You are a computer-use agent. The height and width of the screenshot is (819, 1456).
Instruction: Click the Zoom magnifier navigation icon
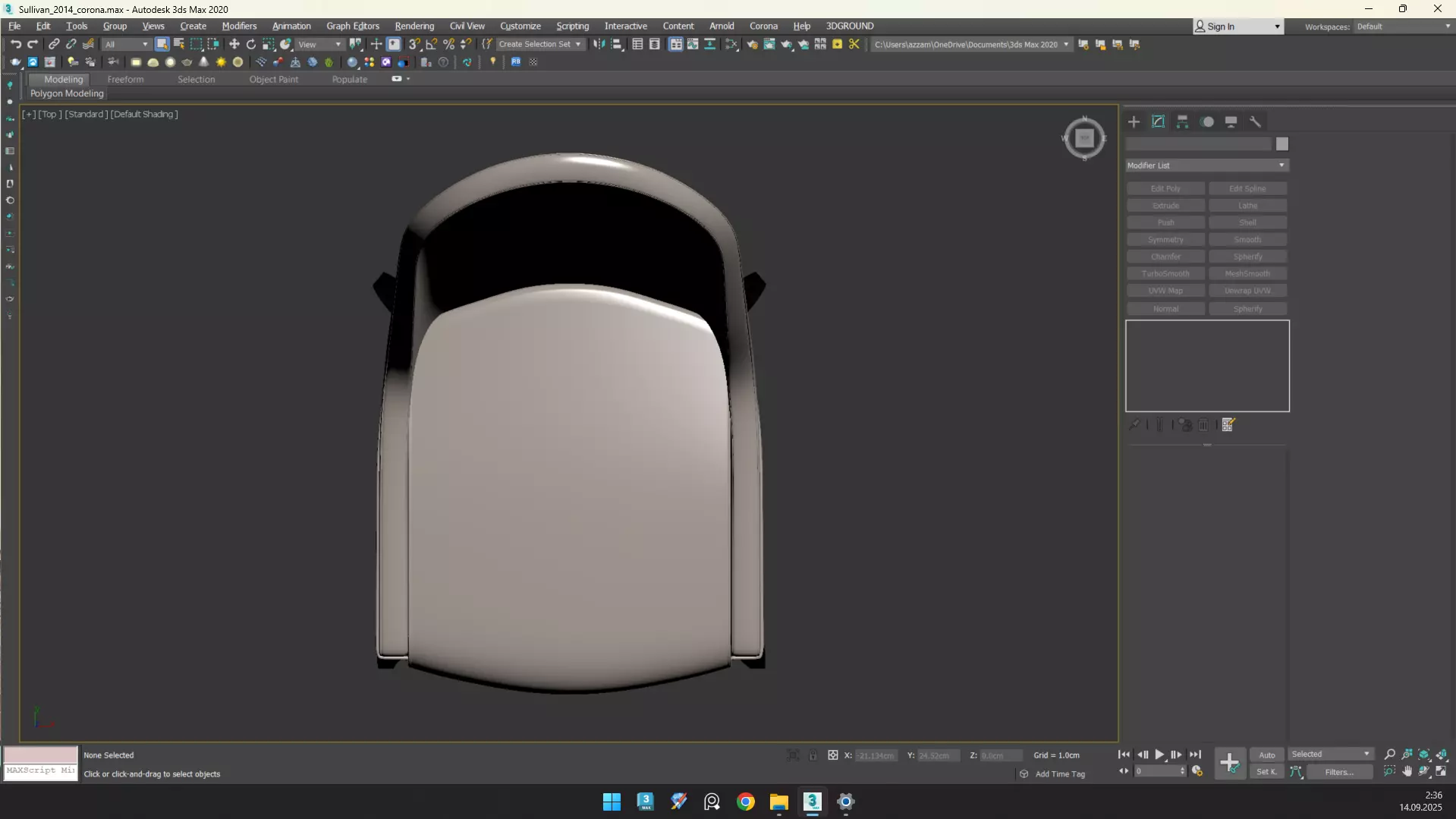point(1389,754)
